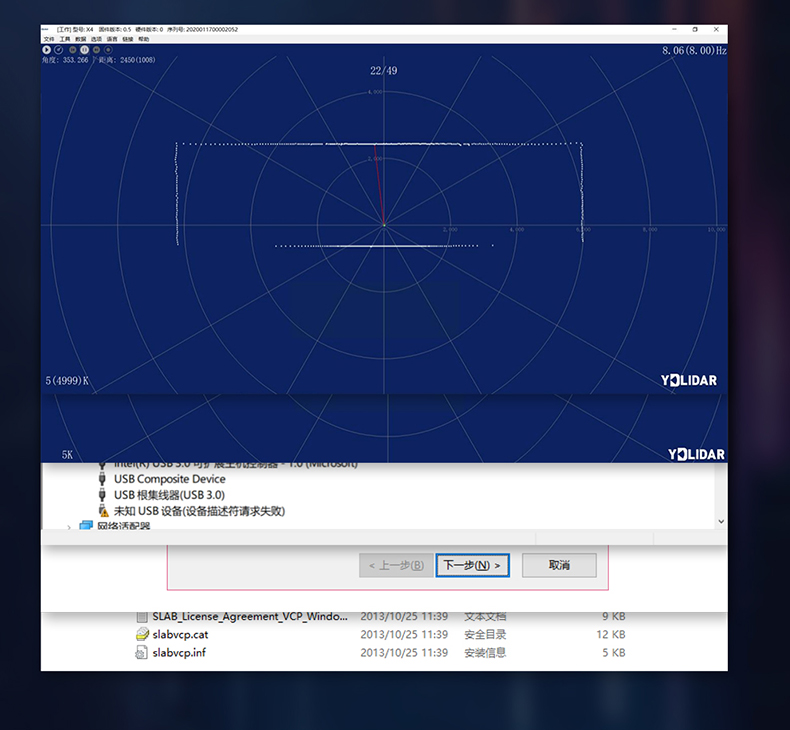Click the USB 根集线器 device icon

102,494
